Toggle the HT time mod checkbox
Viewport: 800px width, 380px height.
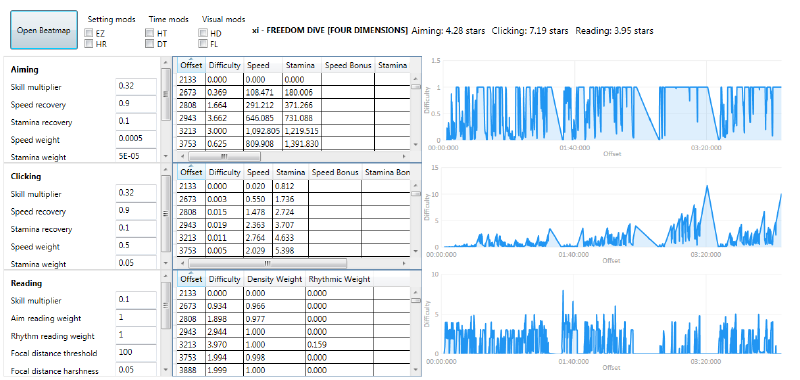150,33
